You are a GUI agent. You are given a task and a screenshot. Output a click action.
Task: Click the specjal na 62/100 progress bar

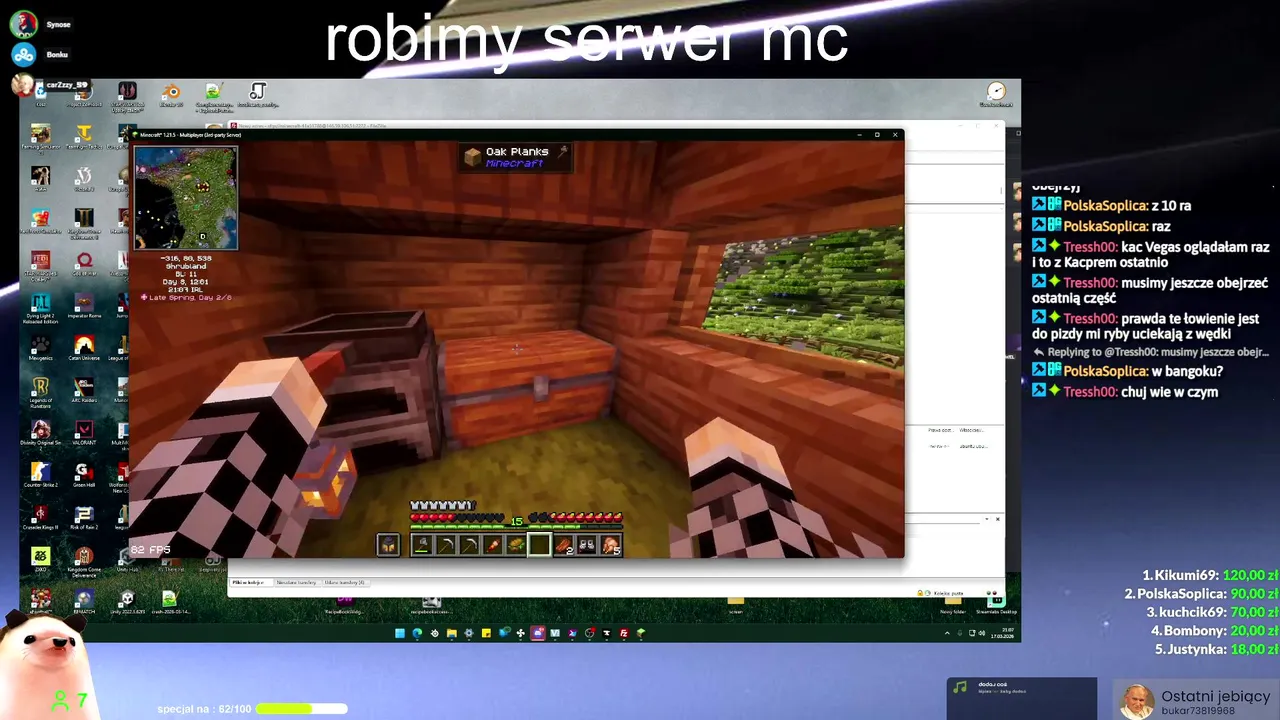301,709
